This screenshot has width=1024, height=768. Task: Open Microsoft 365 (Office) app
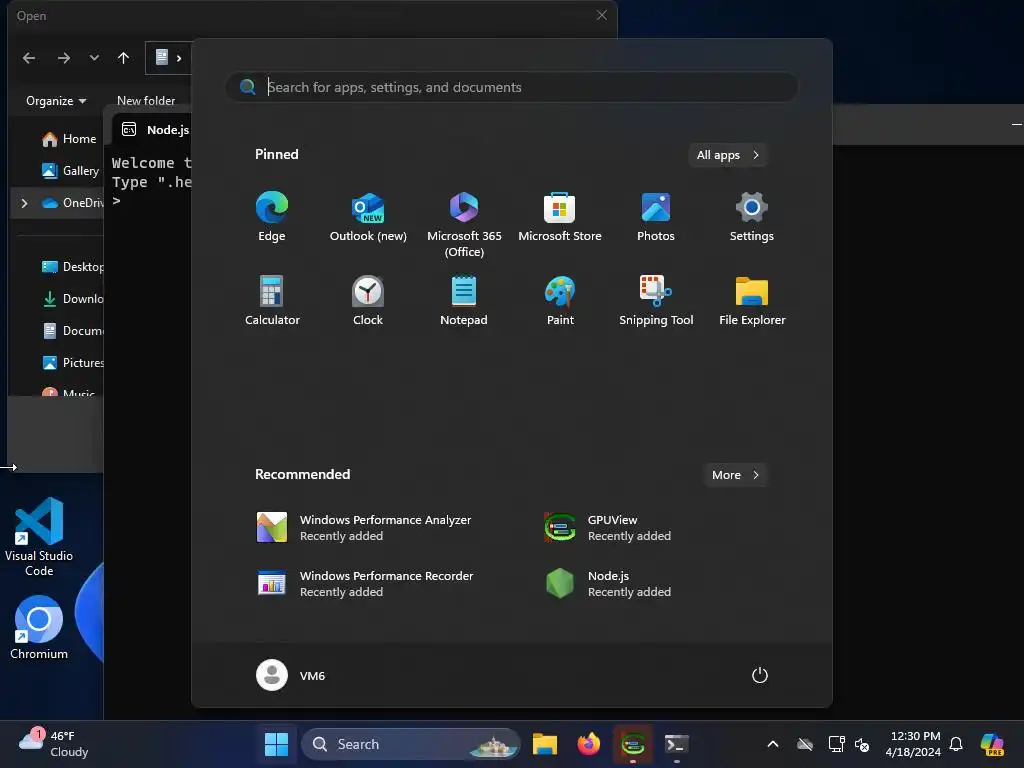[x=464, y=225]
